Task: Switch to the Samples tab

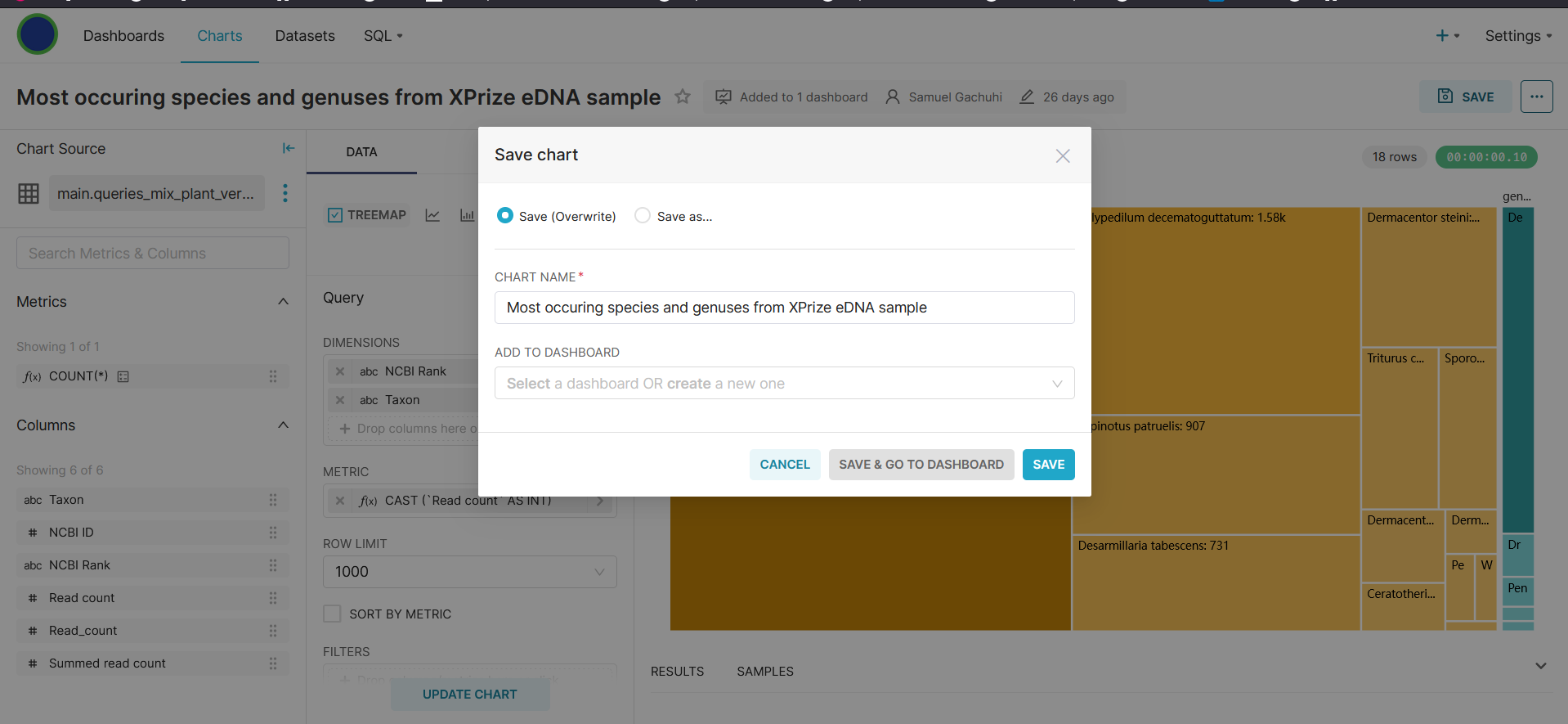Action: coord(765,672)
